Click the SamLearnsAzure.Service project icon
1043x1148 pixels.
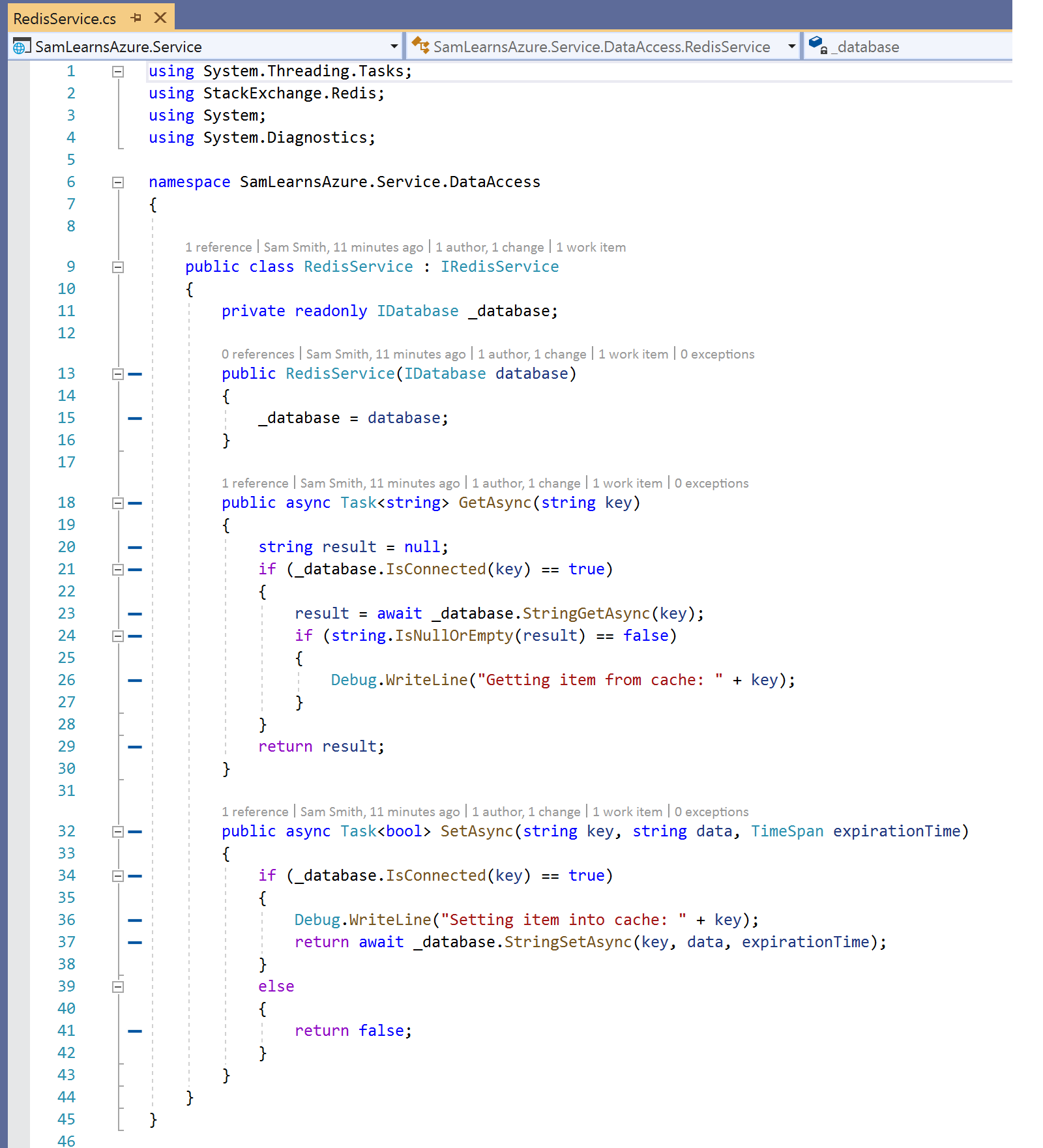point(22,47)
